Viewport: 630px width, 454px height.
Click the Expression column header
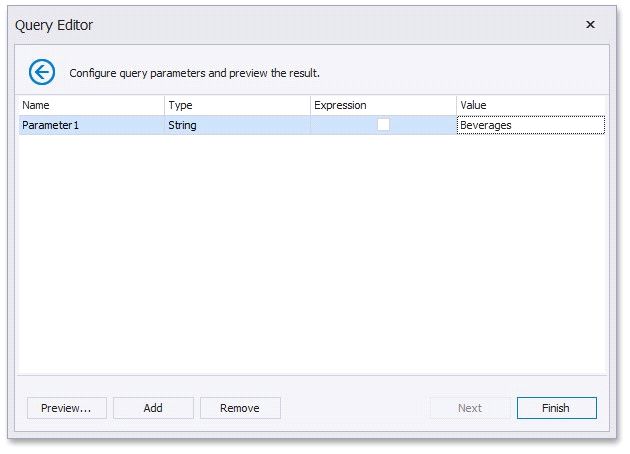383,105
